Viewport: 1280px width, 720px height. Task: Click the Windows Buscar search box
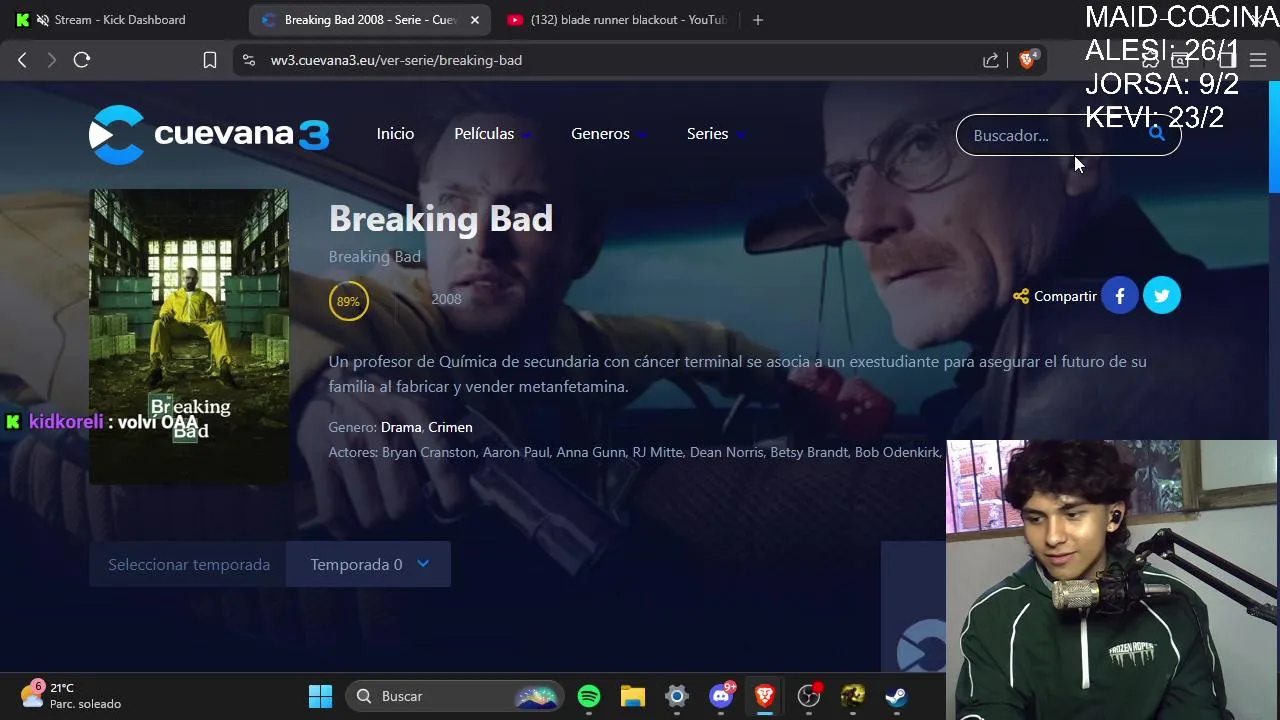455,696
